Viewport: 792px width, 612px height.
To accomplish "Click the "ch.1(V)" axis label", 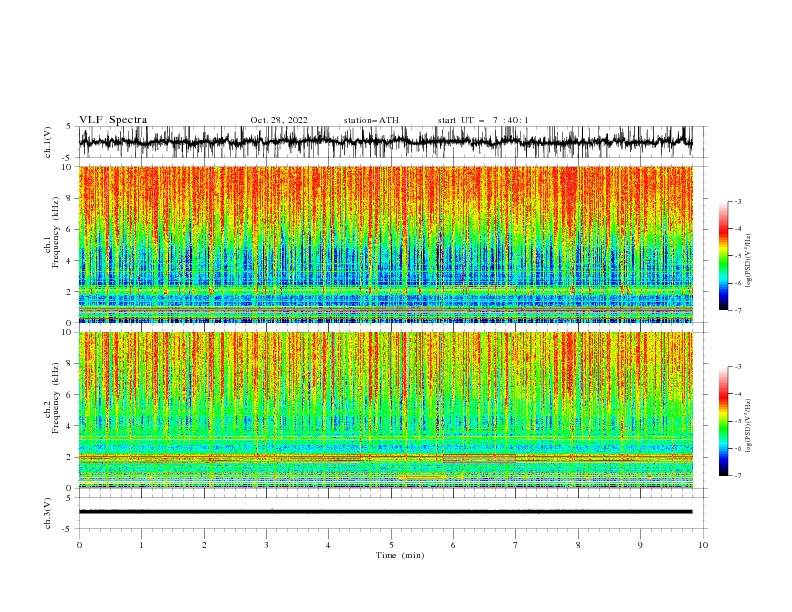I will point(48,142).
